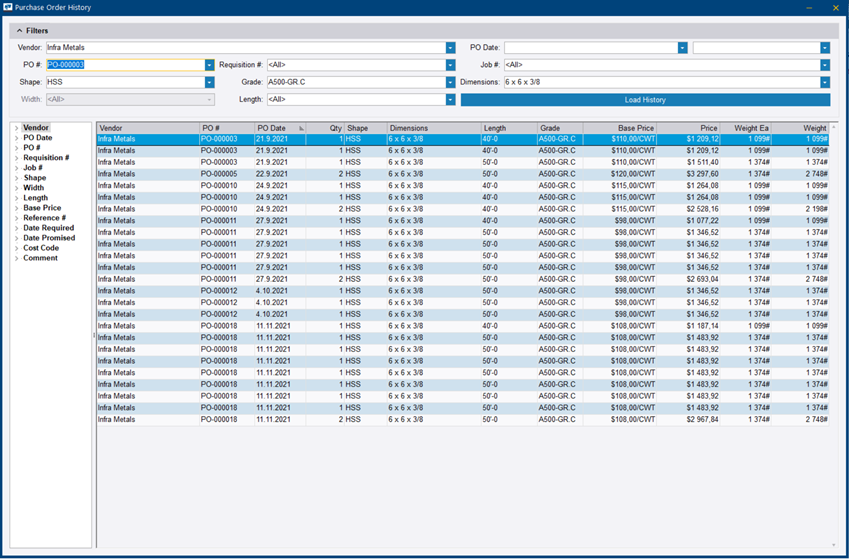
Task: Click the app icon in title bar
Action: [x=9, y=7]
